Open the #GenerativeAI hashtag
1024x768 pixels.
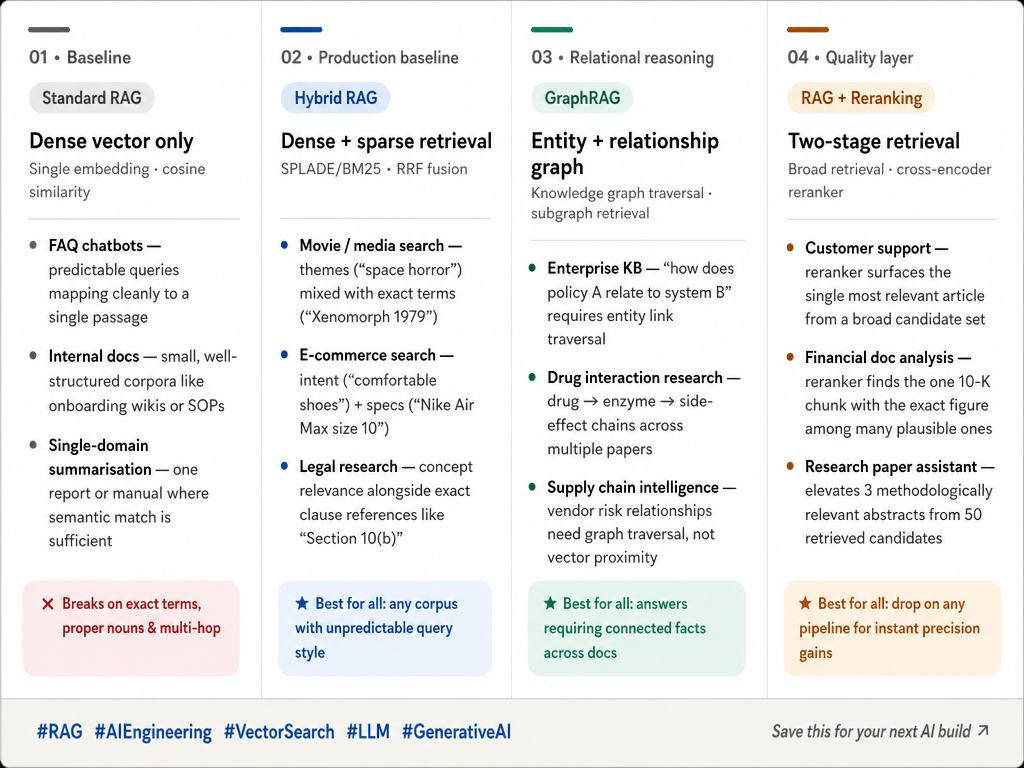[x=456, y=731]
